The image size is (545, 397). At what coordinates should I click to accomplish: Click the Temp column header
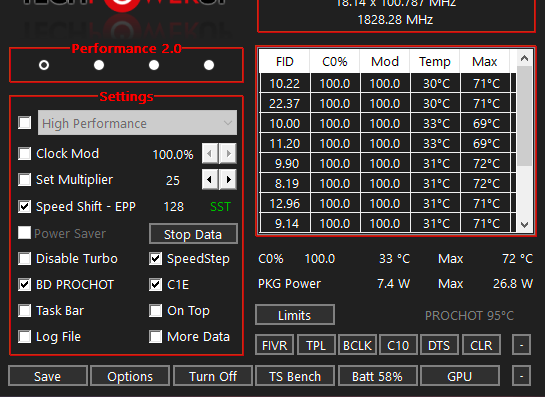pyautogui.click(x=435, y=62)
